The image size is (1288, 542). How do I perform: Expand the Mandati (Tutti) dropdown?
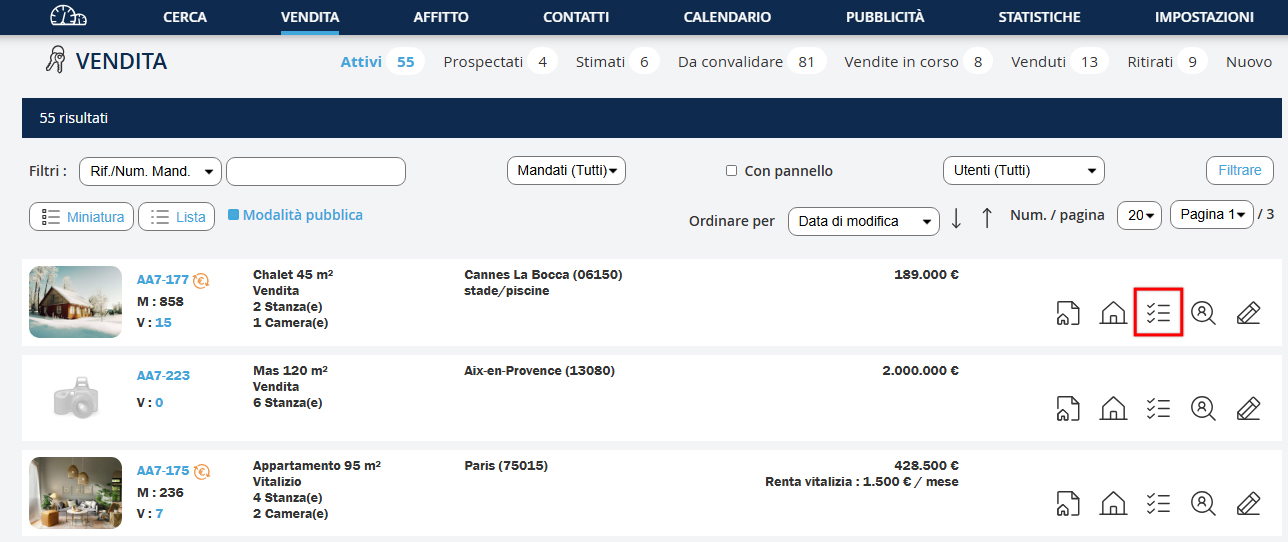pyautogui.click(x=566, y=171)
